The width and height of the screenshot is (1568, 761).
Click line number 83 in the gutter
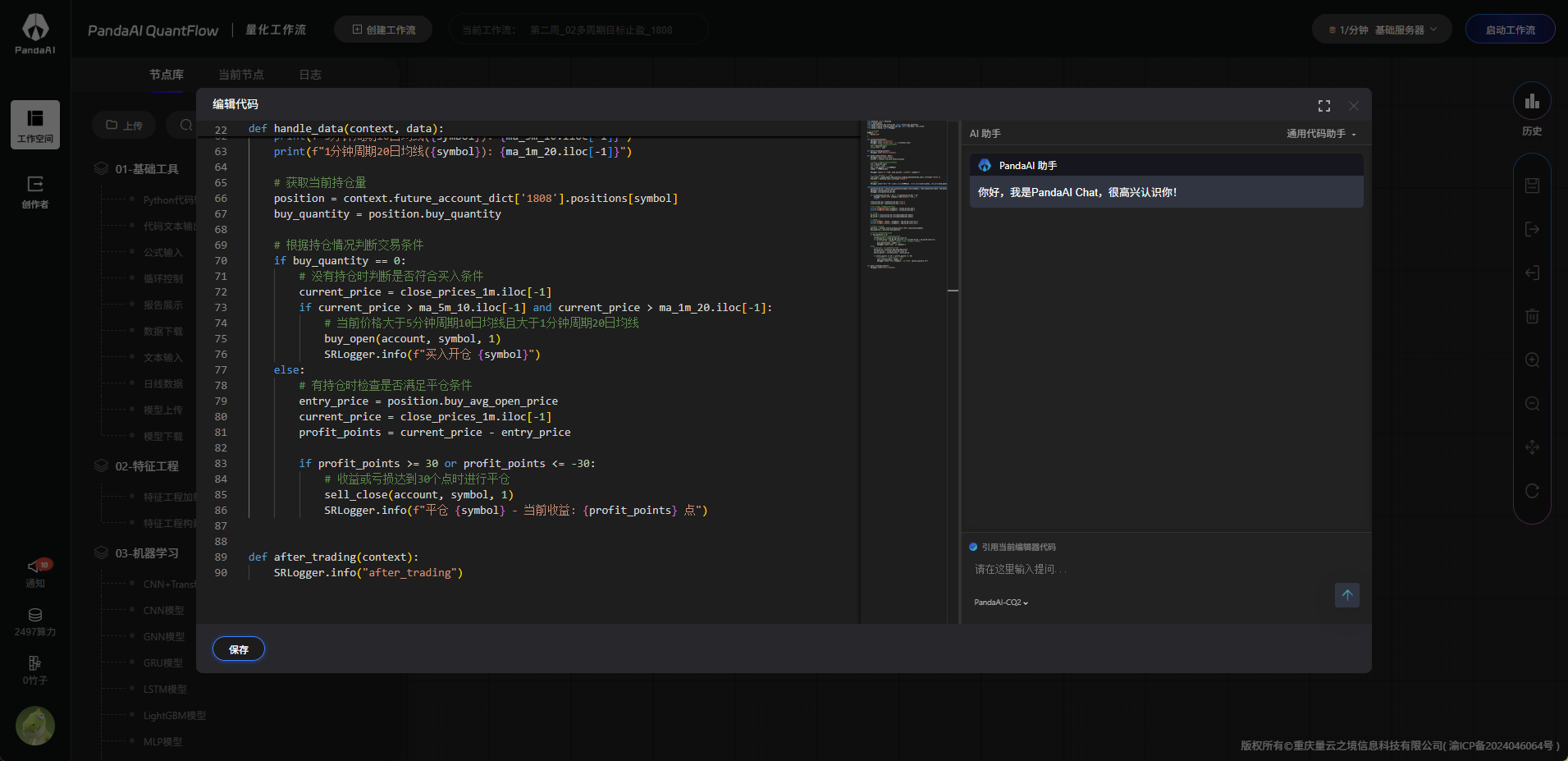click(221, 464)
